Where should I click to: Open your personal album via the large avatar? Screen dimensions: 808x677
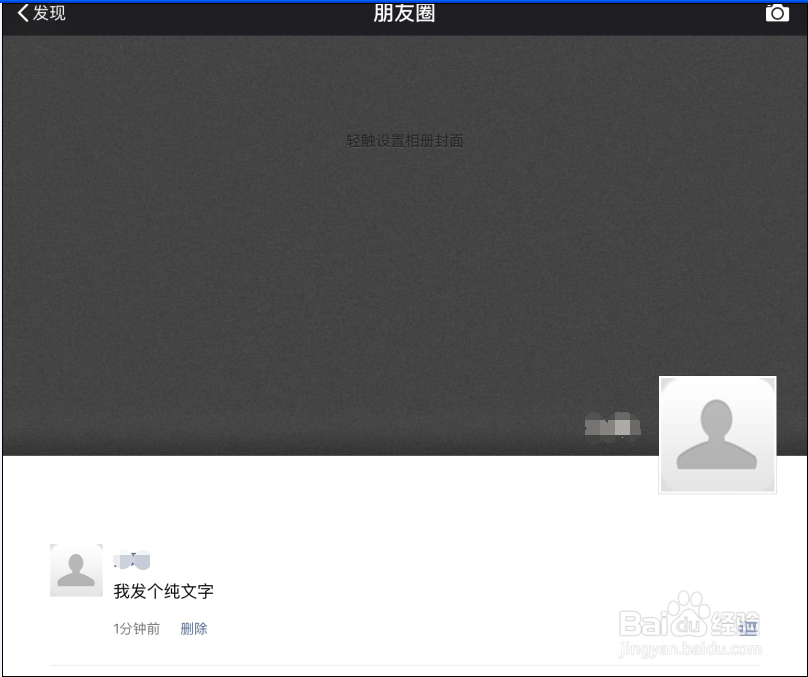click(x=717, y=434)
